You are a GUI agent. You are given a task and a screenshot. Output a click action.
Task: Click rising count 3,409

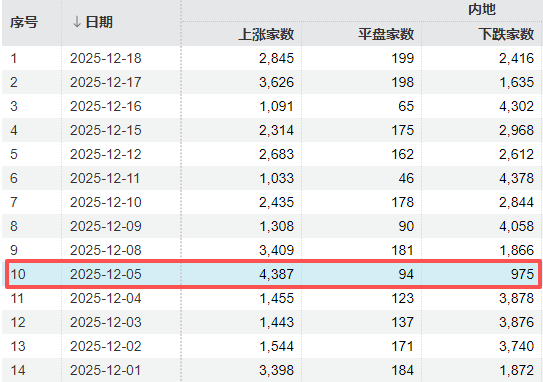pyautogui.click(x=276, y=250)
